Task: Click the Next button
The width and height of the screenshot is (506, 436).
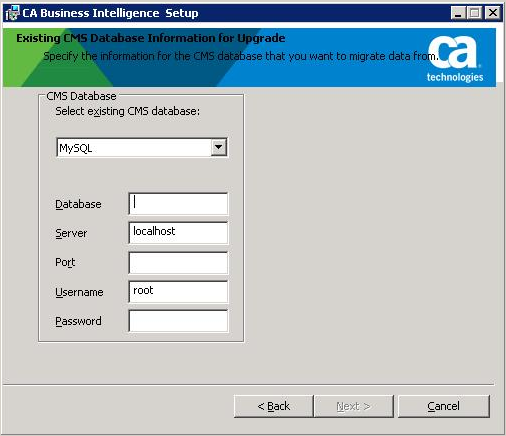Action: pos(354,406)
